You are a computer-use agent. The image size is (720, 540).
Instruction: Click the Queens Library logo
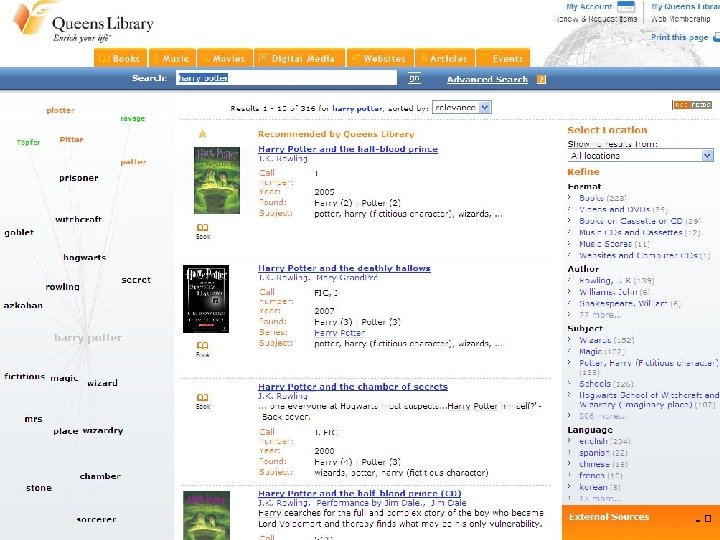(x=84, y=22)
